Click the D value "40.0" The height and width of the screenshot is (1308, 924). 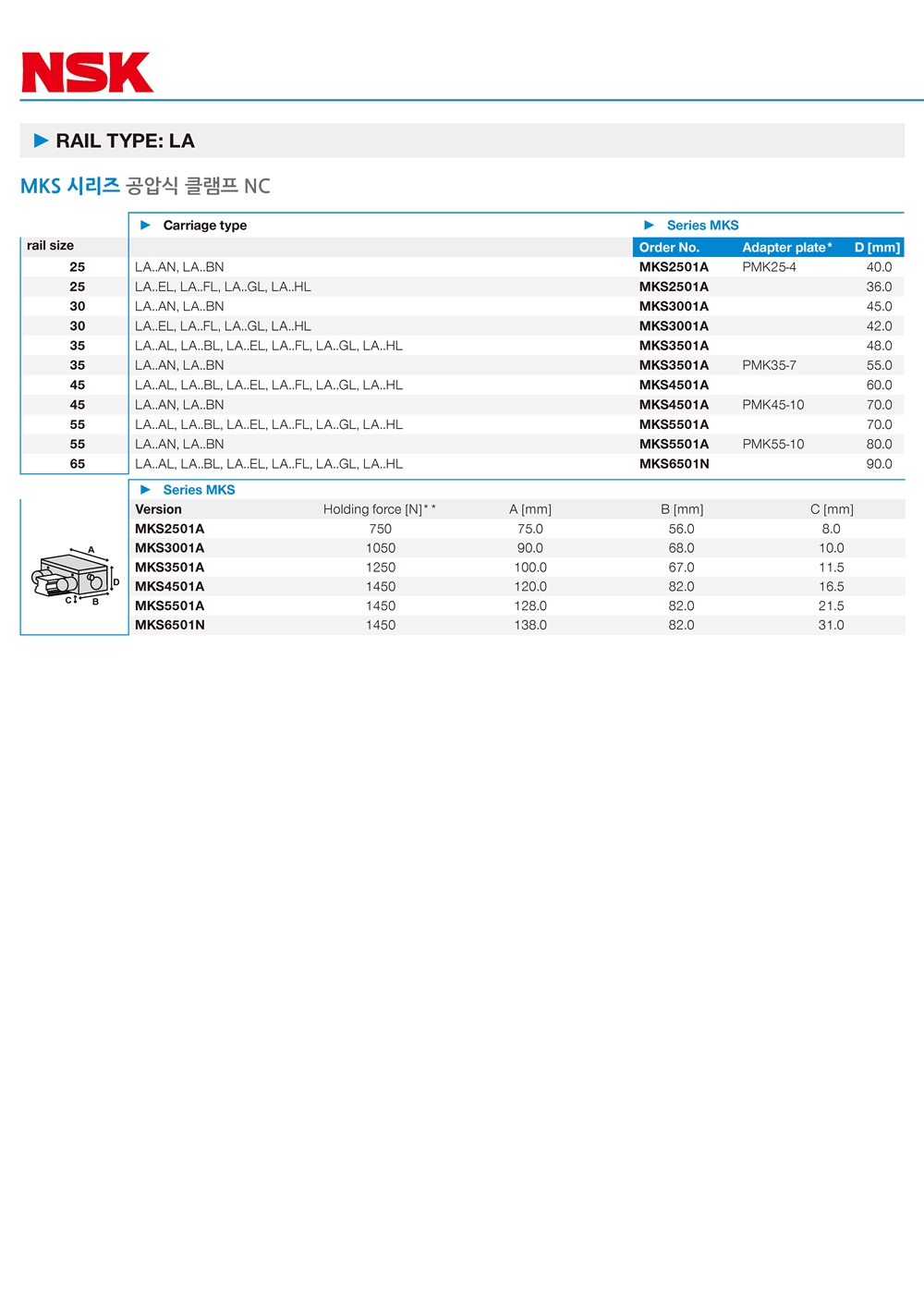879,267
